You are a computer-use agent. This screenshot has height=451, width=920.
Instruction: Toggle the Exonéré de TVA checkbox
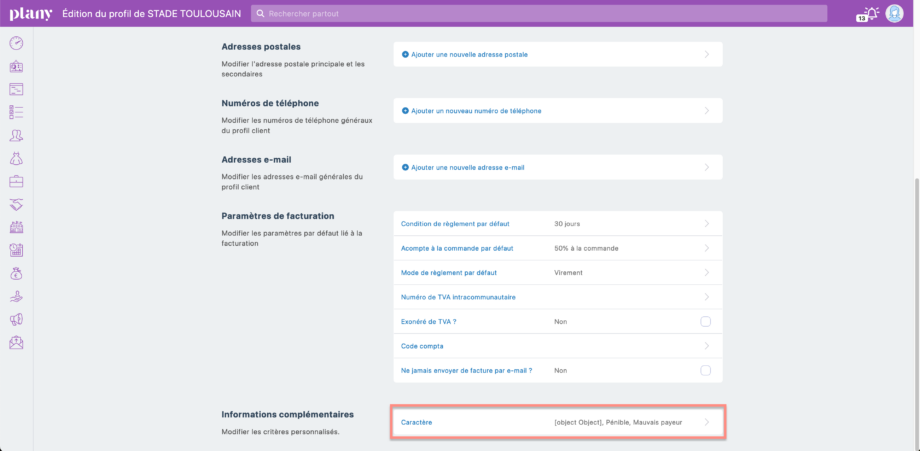click(x=705, y=321)
